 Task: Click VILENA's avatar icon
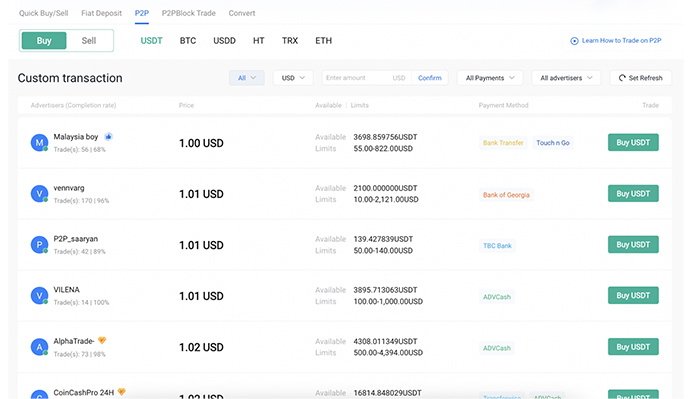[39, 296]
